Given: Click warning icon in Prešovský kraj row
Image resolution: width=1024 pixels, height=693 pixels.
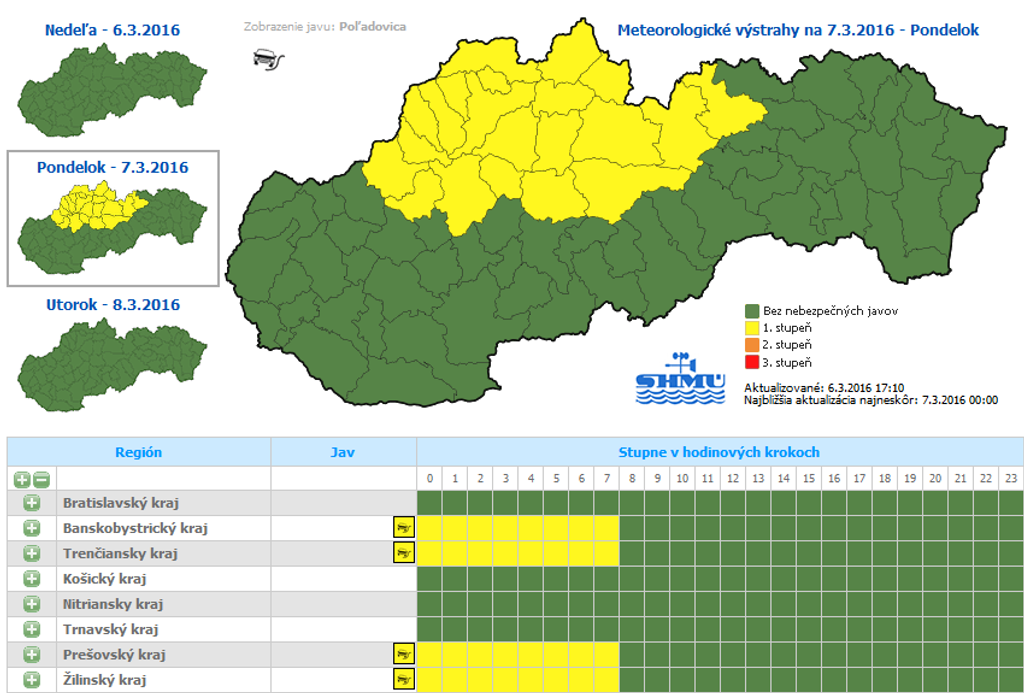Looking at the screenshot, I should click(404, 654).
